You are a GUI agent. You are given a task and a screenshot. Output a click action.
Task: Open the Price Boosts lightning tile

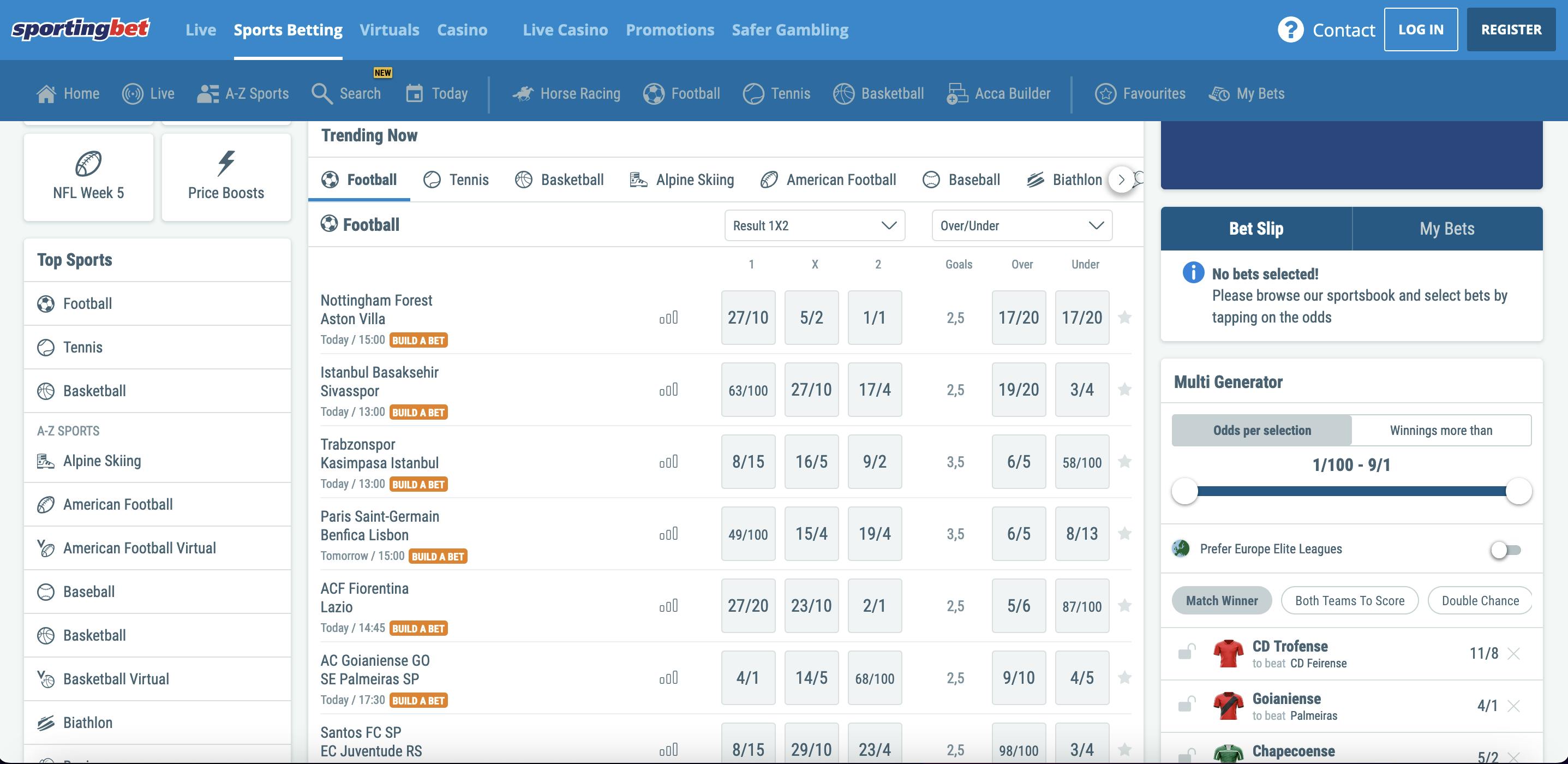(x=226, y=177)
